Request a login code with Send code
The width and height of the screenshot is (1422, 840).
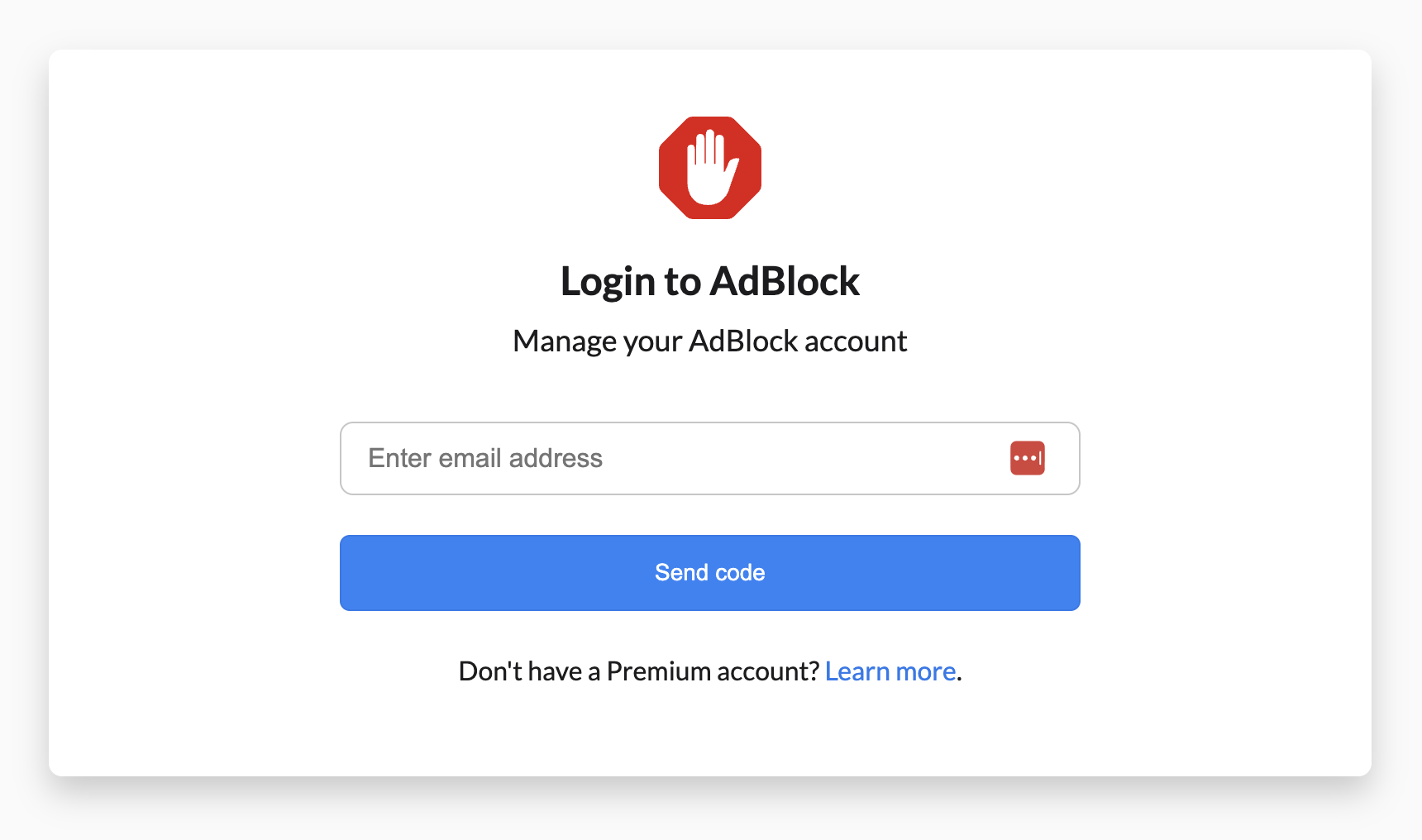click(x=709, y=573)
